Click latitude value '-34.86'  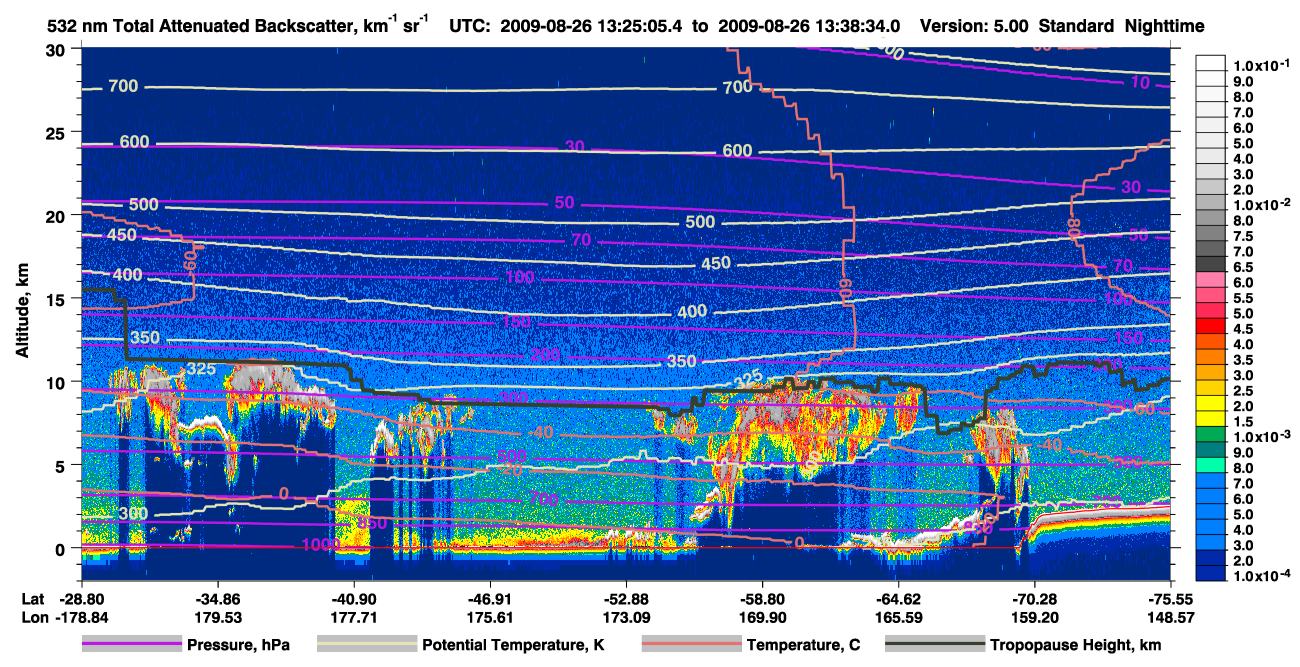[x=217, y=597]
